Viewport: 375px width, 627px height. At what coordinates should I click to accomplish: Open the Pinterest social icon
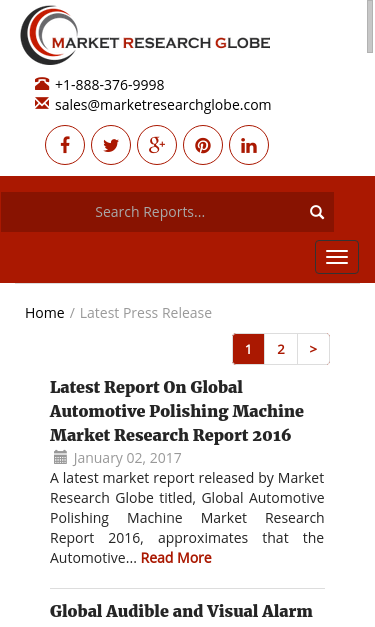[x=203, y=145]
